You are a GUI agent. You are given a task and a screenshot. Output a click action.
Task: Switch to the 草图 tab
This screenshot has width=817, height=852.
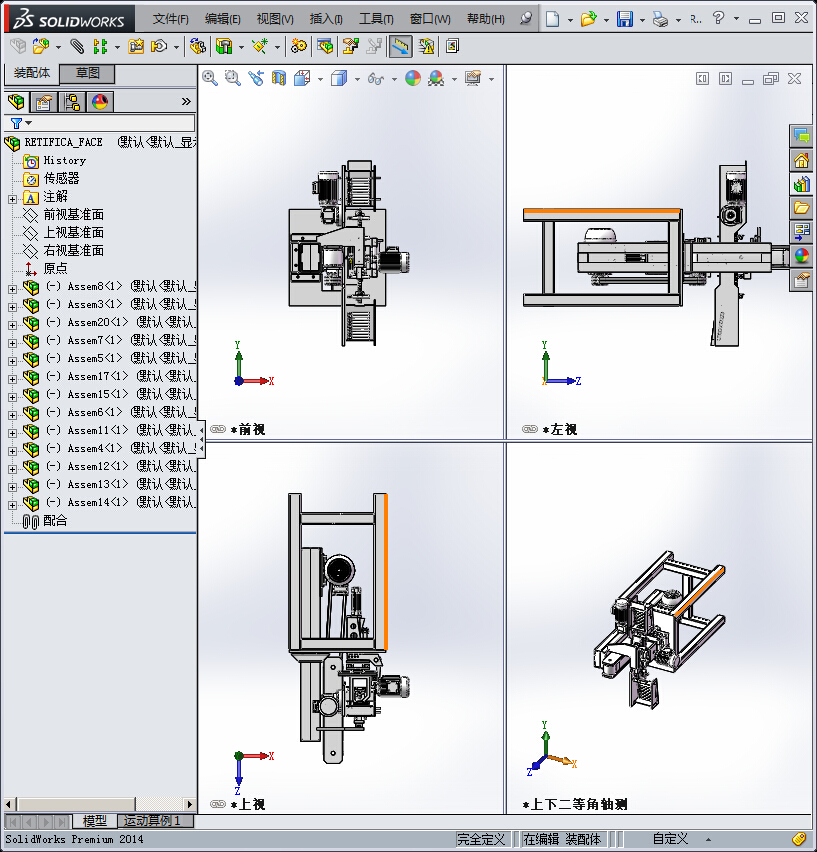coord(87,73)
